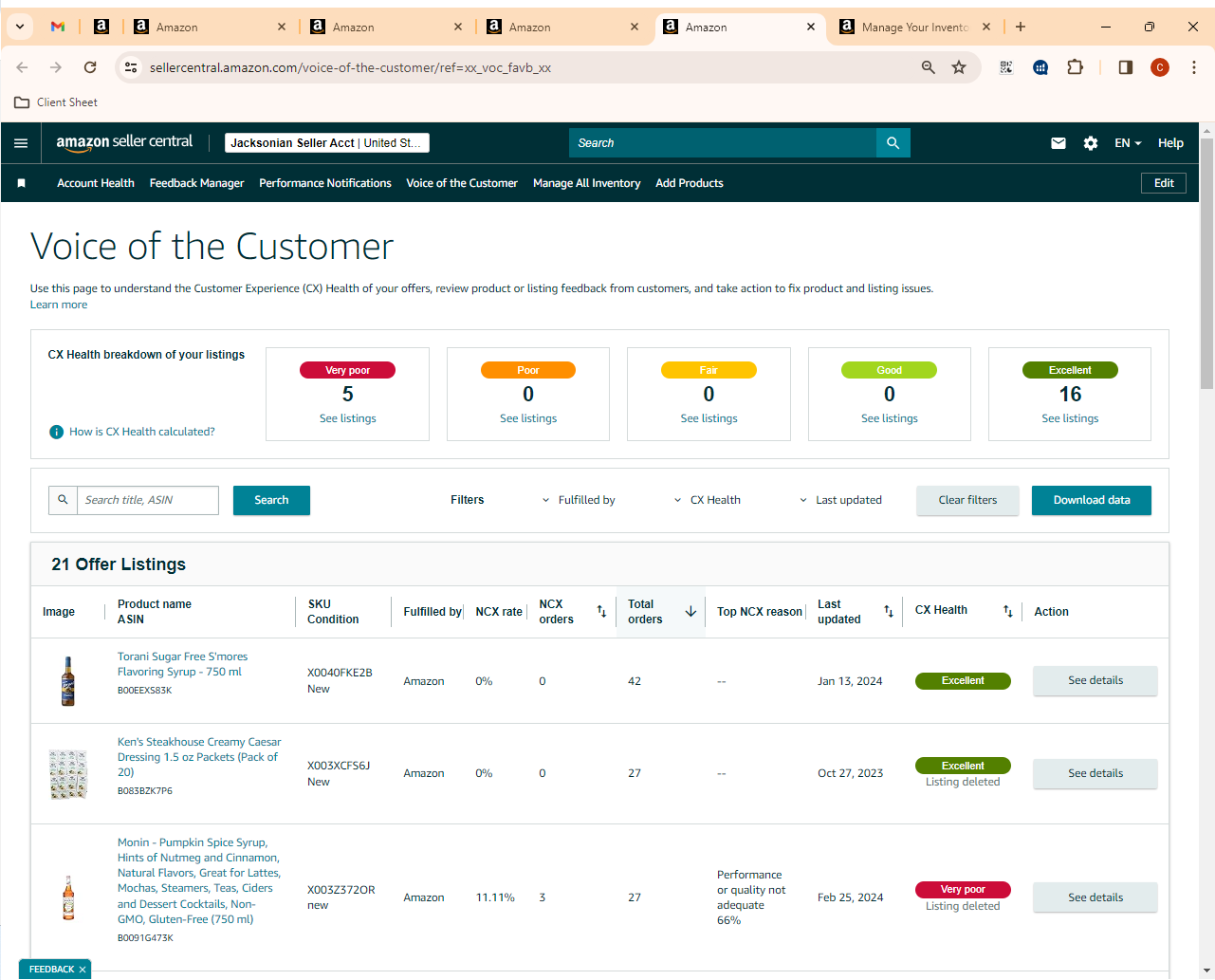Click the teal search magnifier button
1215x980 pixels.
tap(893, 143)
